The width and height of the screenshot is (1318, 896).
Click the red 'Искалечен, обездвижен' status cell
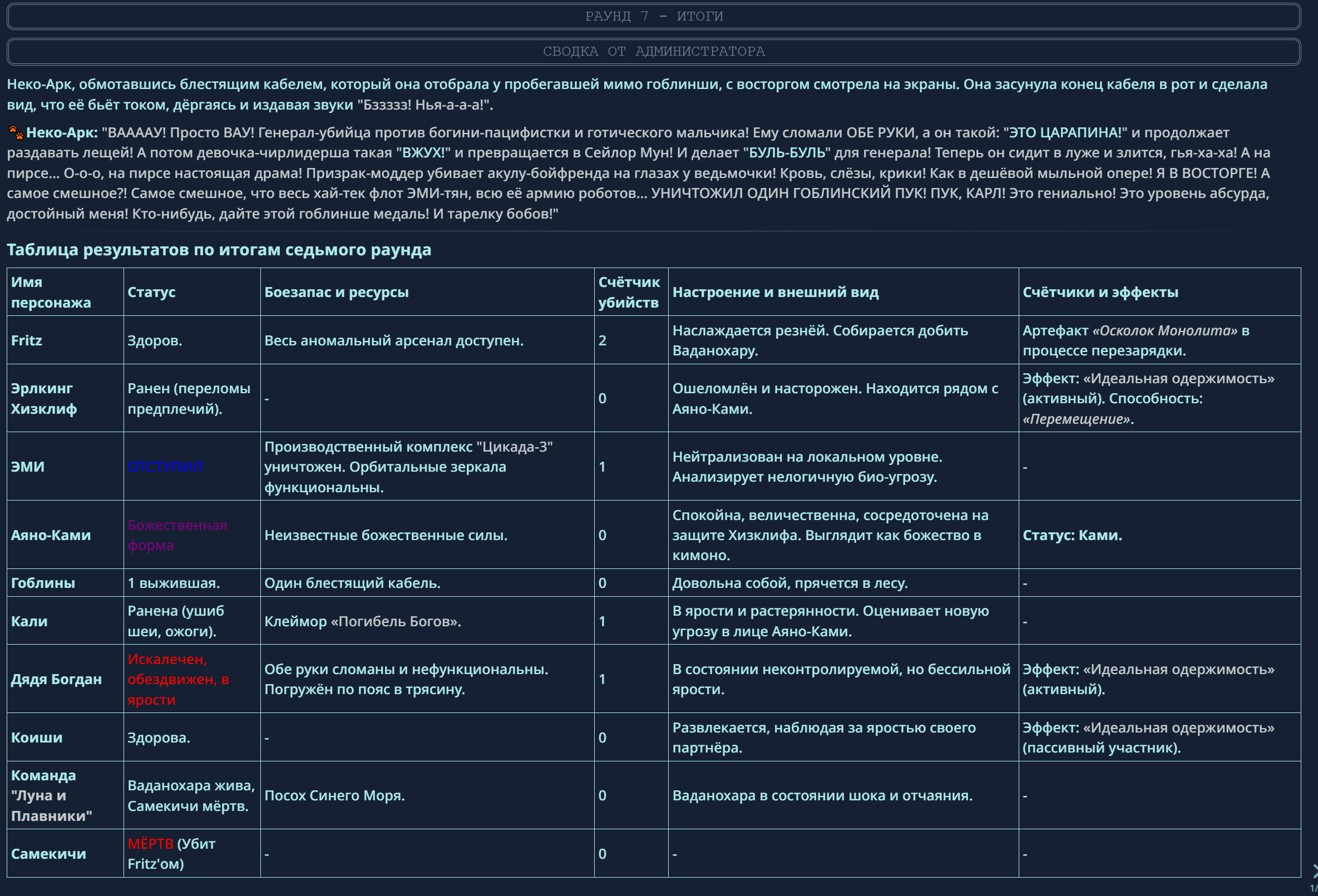[x=178, y=679]
